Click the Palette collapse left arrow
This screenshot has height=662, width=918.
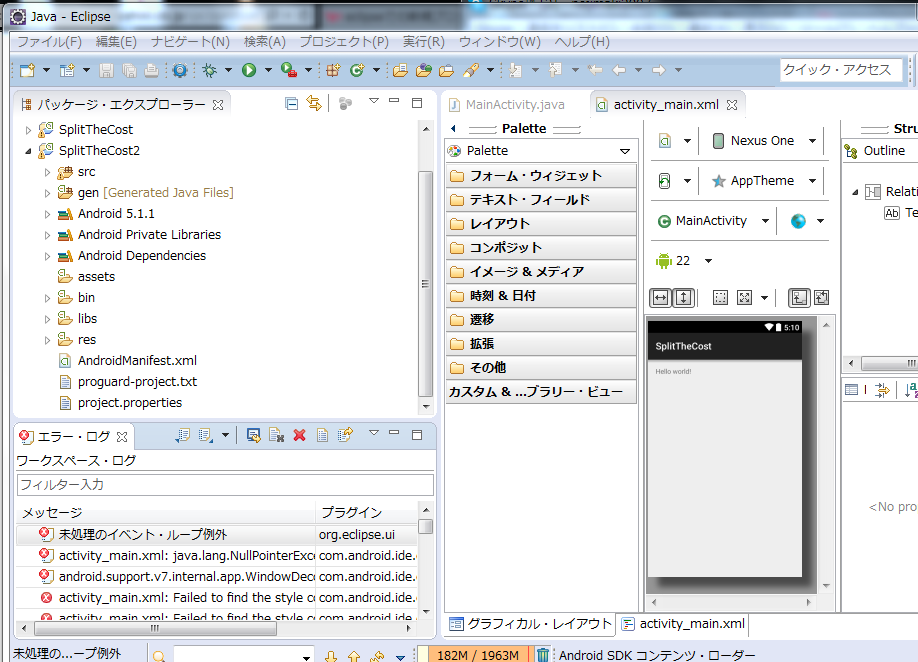point(453,129)
